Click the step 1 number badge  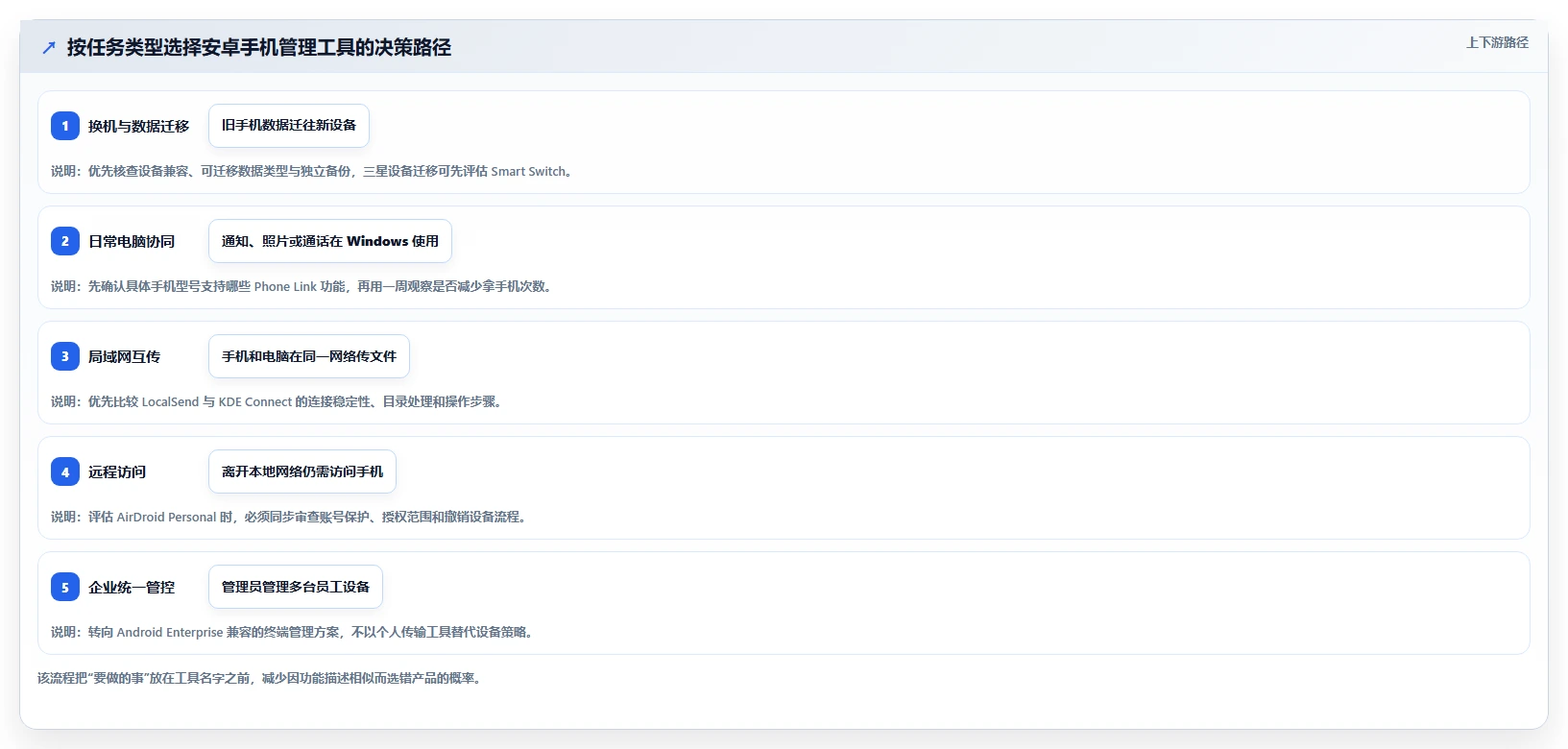click(65, 126)
